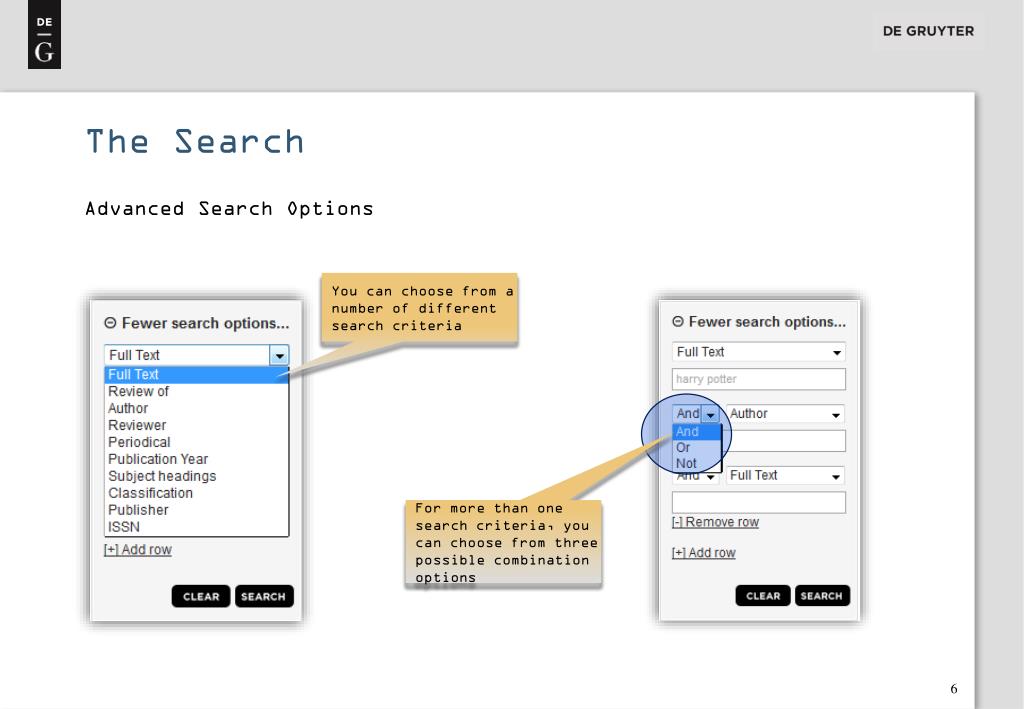The height and width of the screenshot is (709, 1024).
Task: Click '[+] Add row' in right panel
Action: 703,553
